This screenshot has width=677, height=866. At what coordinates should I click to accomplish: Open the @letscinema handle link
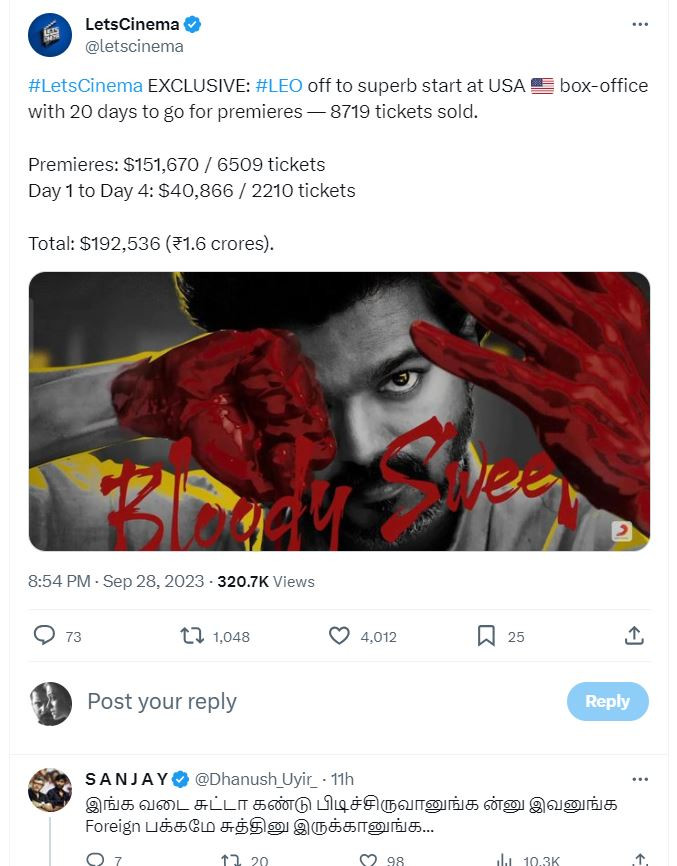click(135, 46)
